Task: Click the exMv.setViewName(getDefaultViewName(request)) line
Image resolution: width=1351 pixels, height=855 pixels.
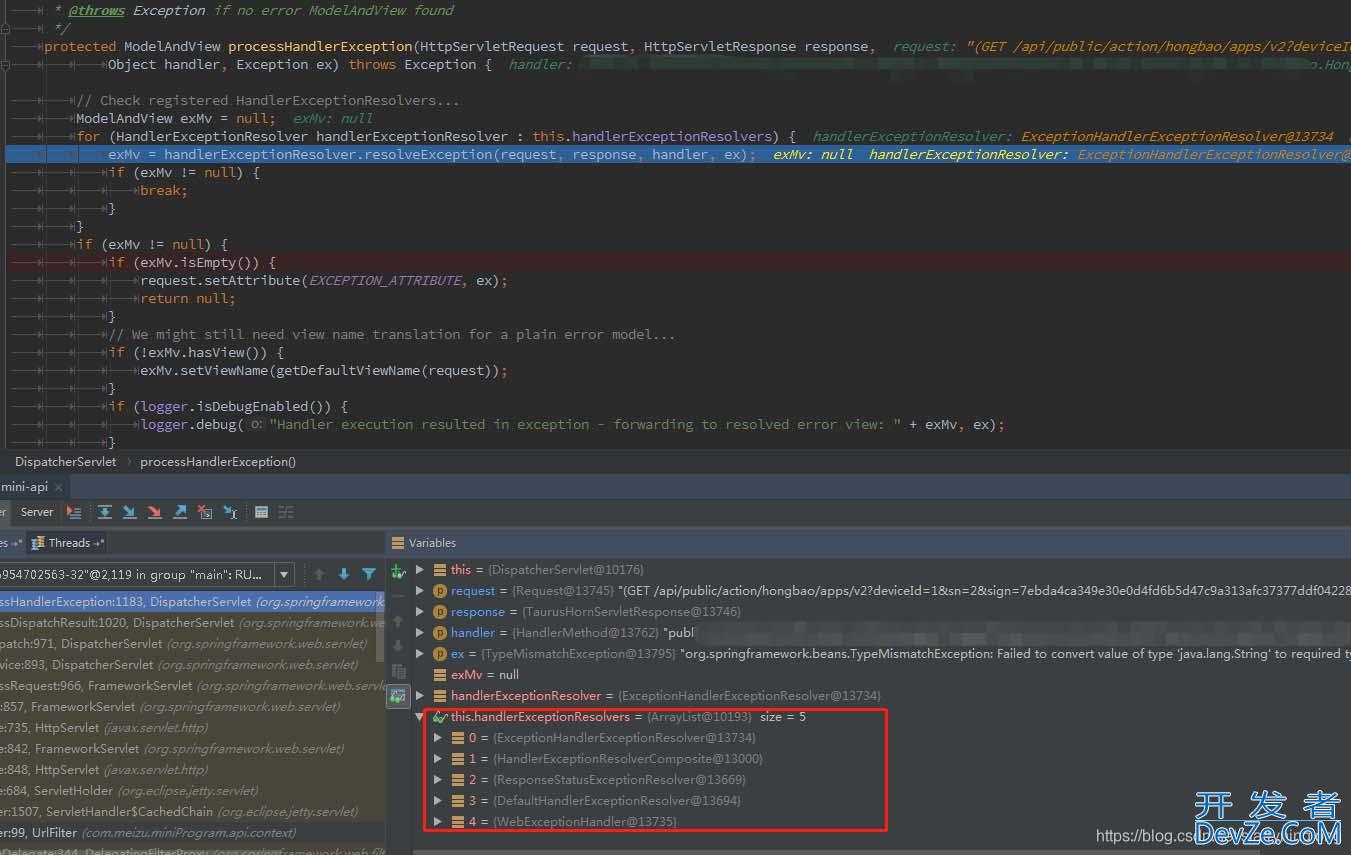Action: pyautogui.click(x=324, y=371)
